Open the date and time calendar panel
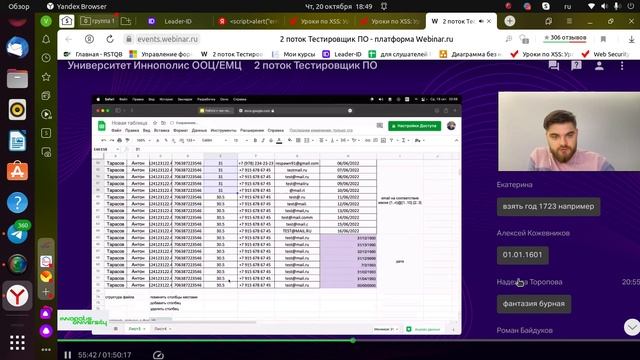Viewport: 640px width, 360px height. pos(339,6)
